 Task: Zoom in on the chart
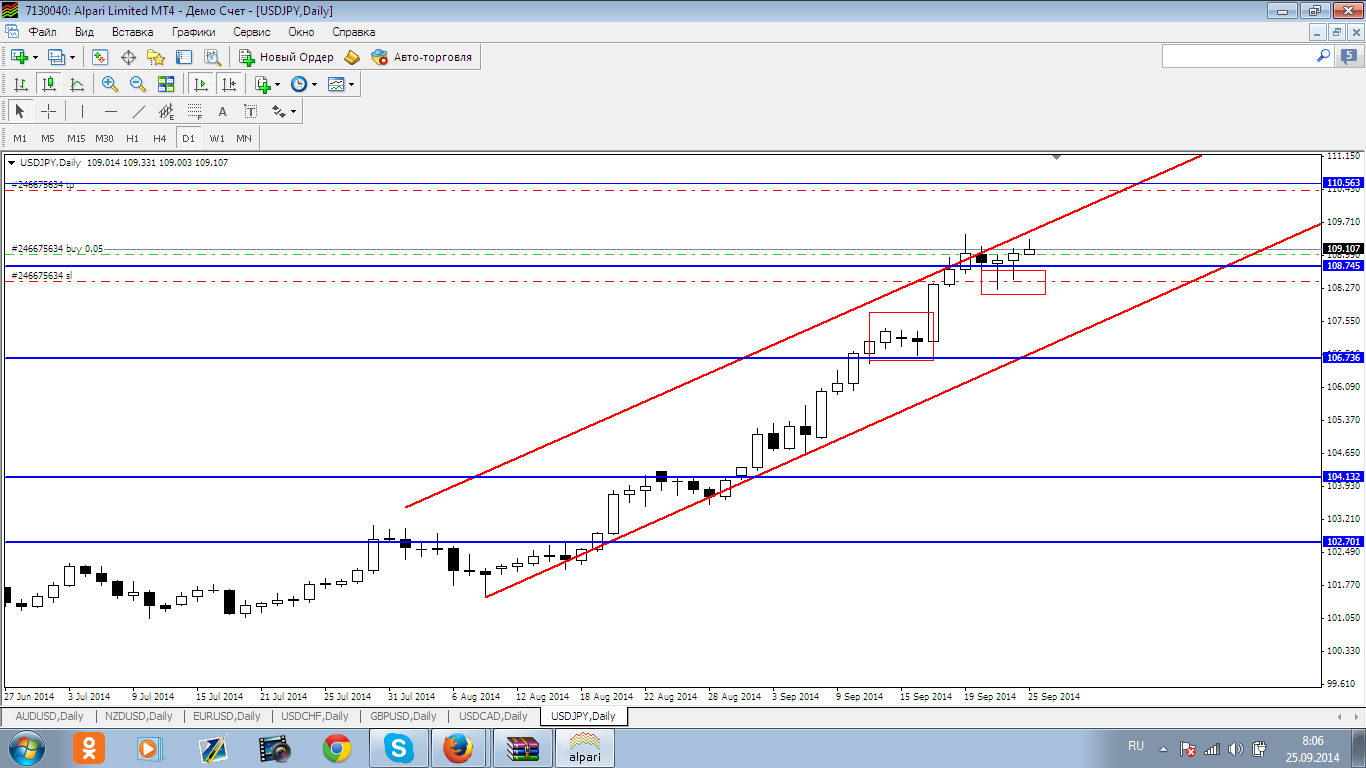point(110,84)
